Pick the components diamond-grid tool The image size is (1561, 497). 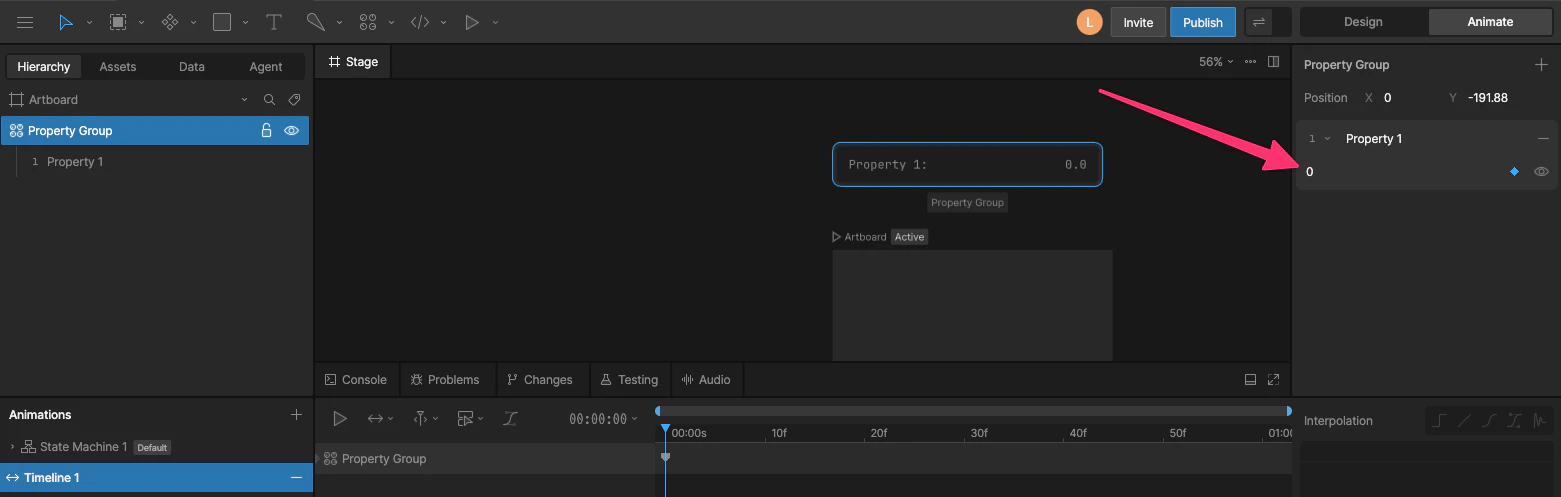click(x=170, y=22)
